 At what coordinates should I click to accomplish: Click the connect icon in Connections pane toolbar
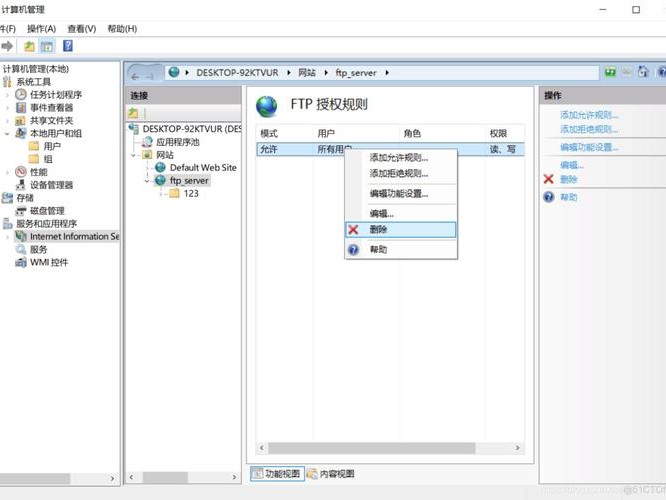tap(133, 113)
